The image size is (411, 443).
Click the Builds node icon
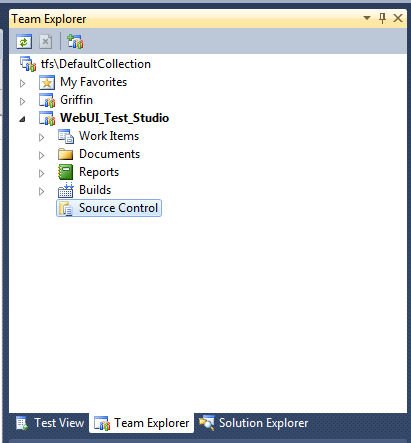[x=66, y=190]
